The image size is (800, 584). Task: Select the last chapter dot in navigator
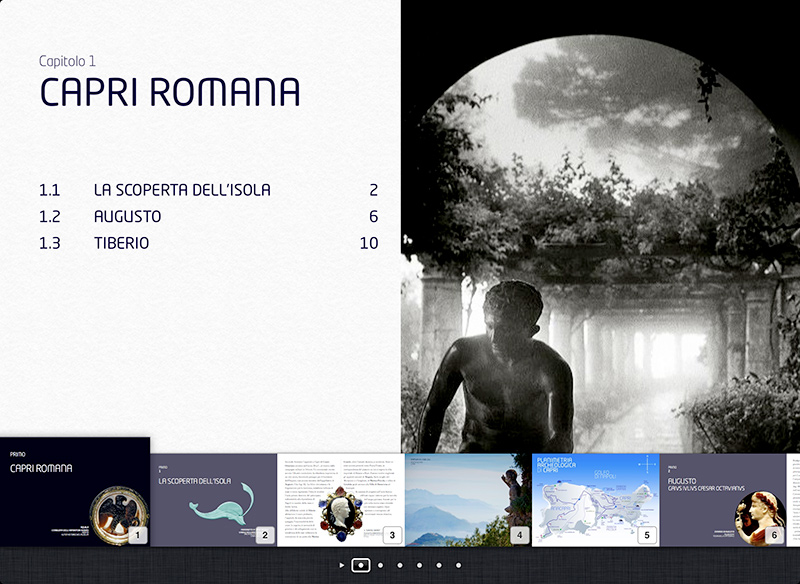click(457, 565)
